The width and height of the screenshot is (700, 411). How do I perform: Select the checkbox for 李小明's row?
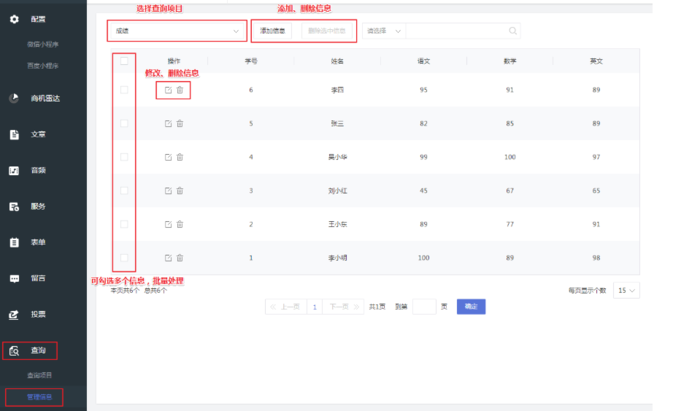(x=124, y=258)
